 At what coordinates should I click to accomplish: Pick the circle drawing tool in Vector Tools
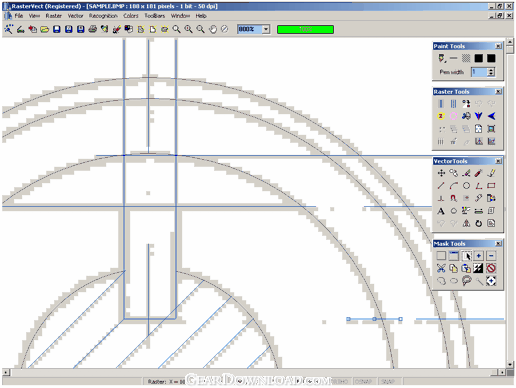pos(466,186)
